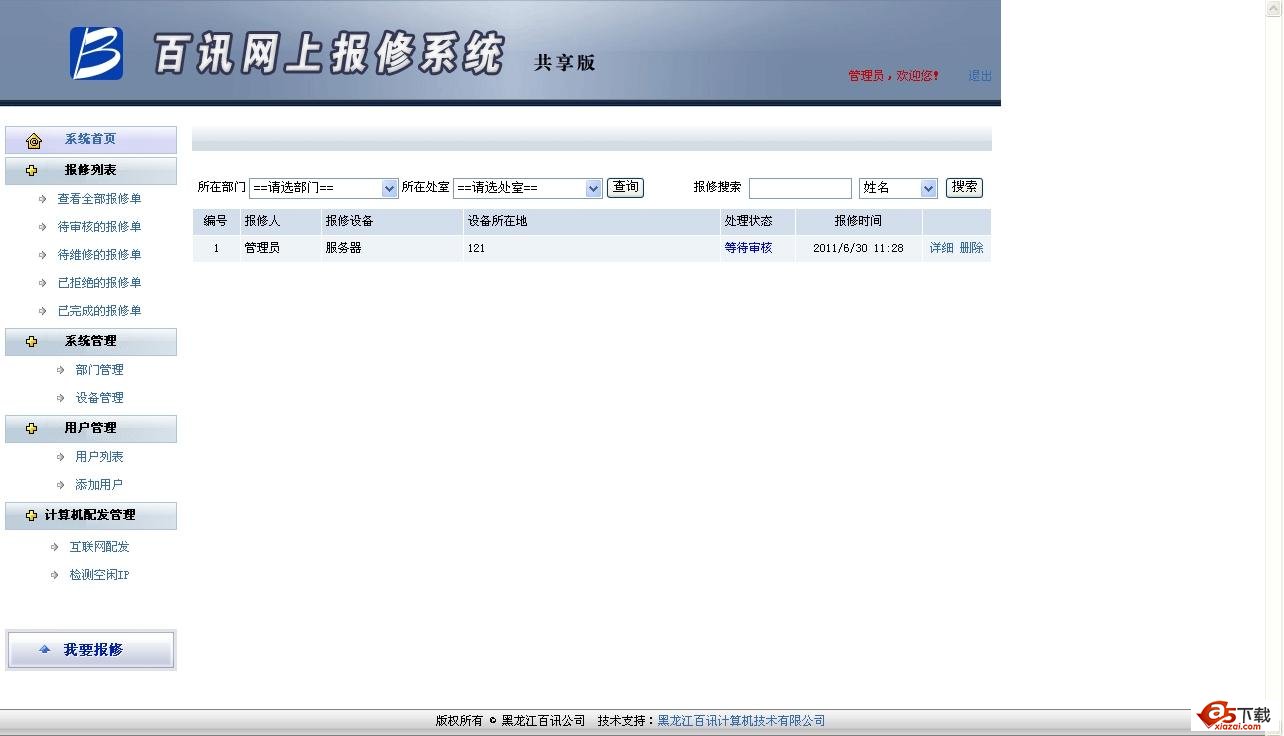Click the 我要报修 button
The image size is (1284, 736).
point(91,650)
